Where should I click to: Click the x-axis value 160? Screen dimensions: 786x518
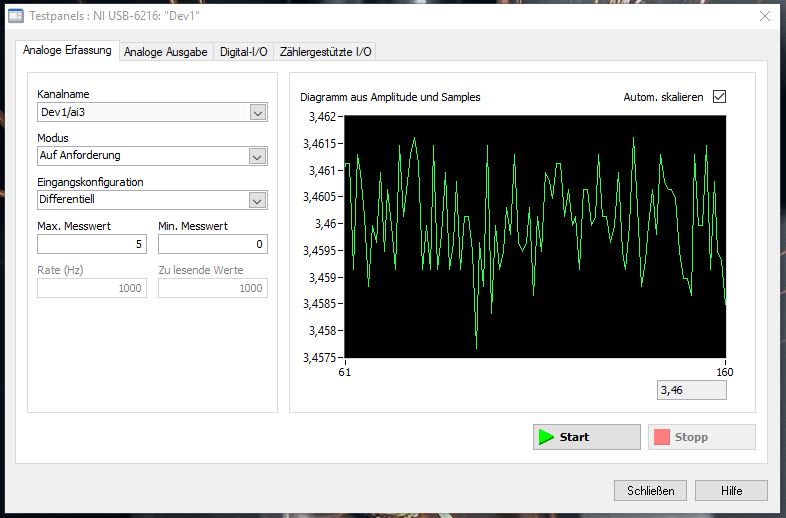[725, 372]
